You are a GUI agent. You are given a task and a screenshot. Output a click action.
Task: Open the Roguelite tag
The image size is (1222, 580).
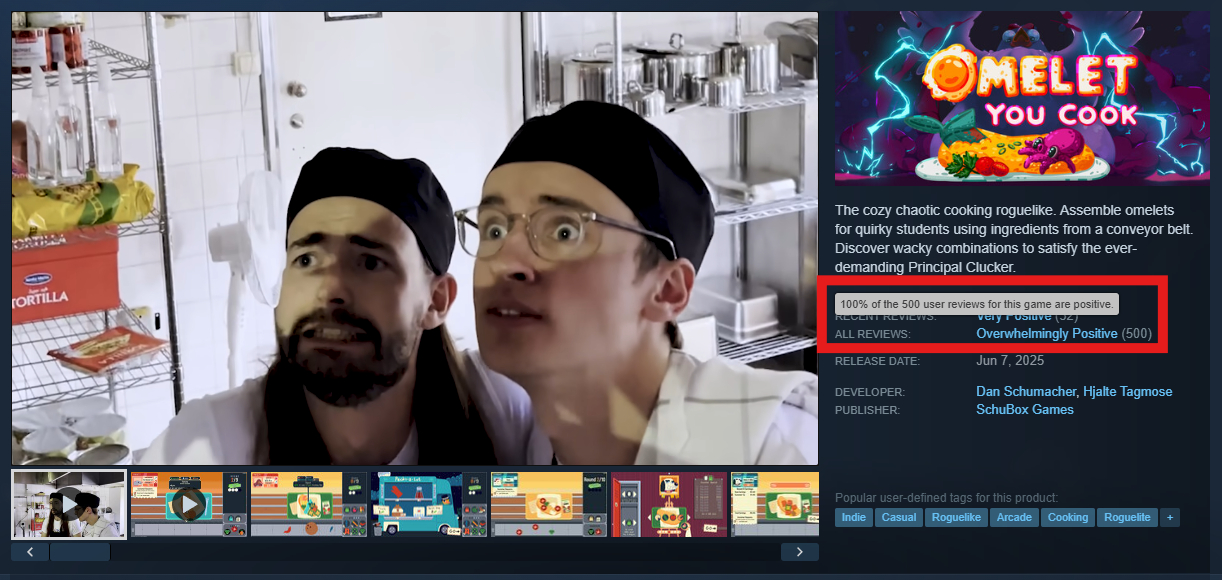point(1126,517)
